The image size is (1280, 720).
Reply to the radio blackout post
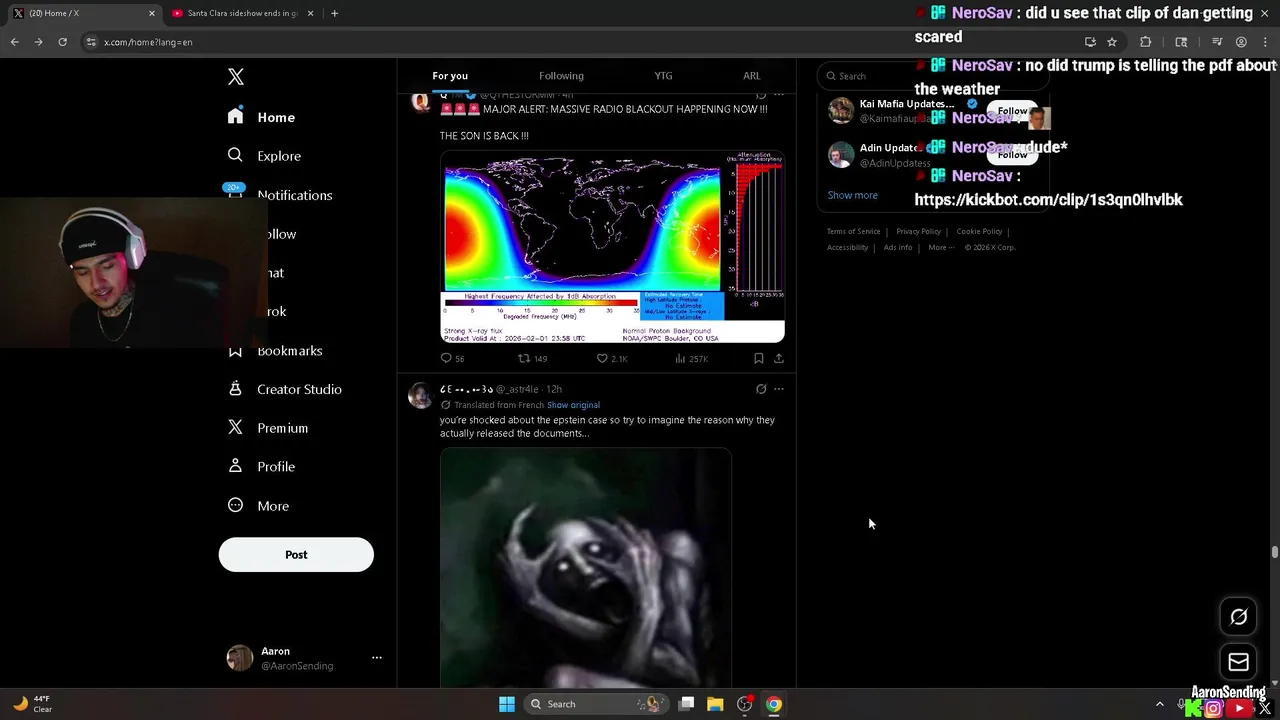446,358
